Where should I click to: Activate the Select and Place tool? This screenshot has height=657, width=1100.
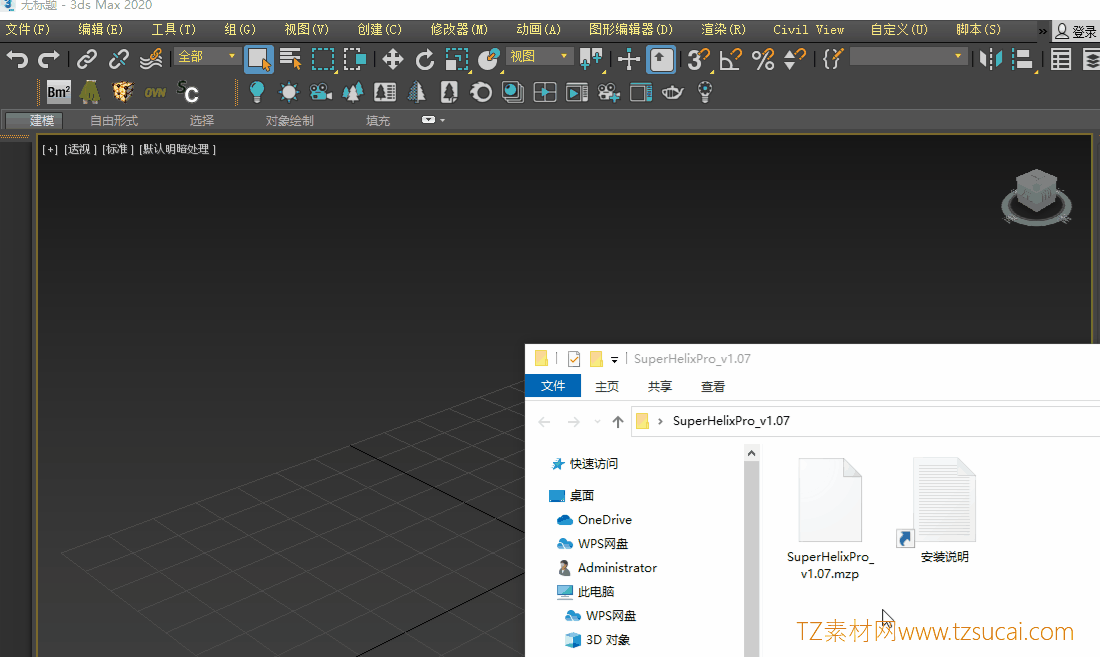click(x=488, y=60)
